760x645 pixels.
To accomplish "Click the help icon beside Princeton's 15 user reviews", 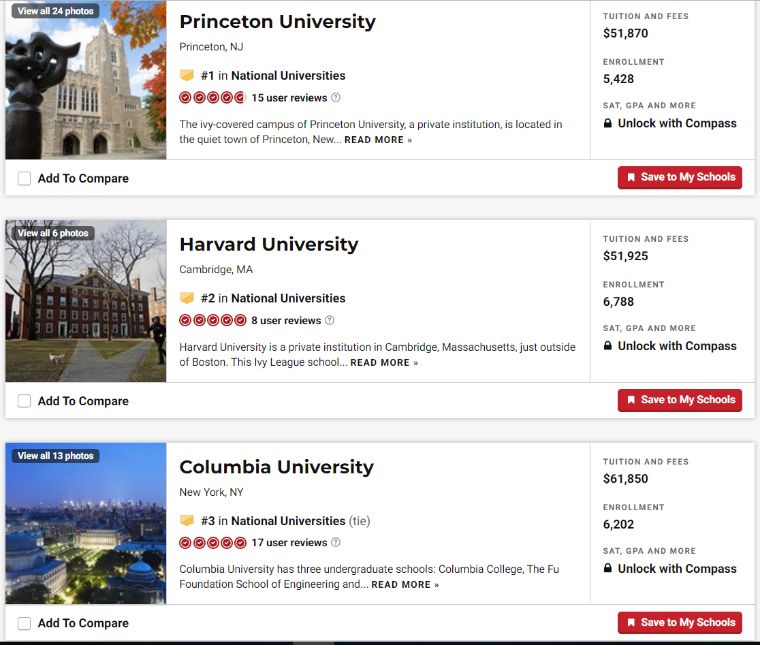I will click(335, 97).
